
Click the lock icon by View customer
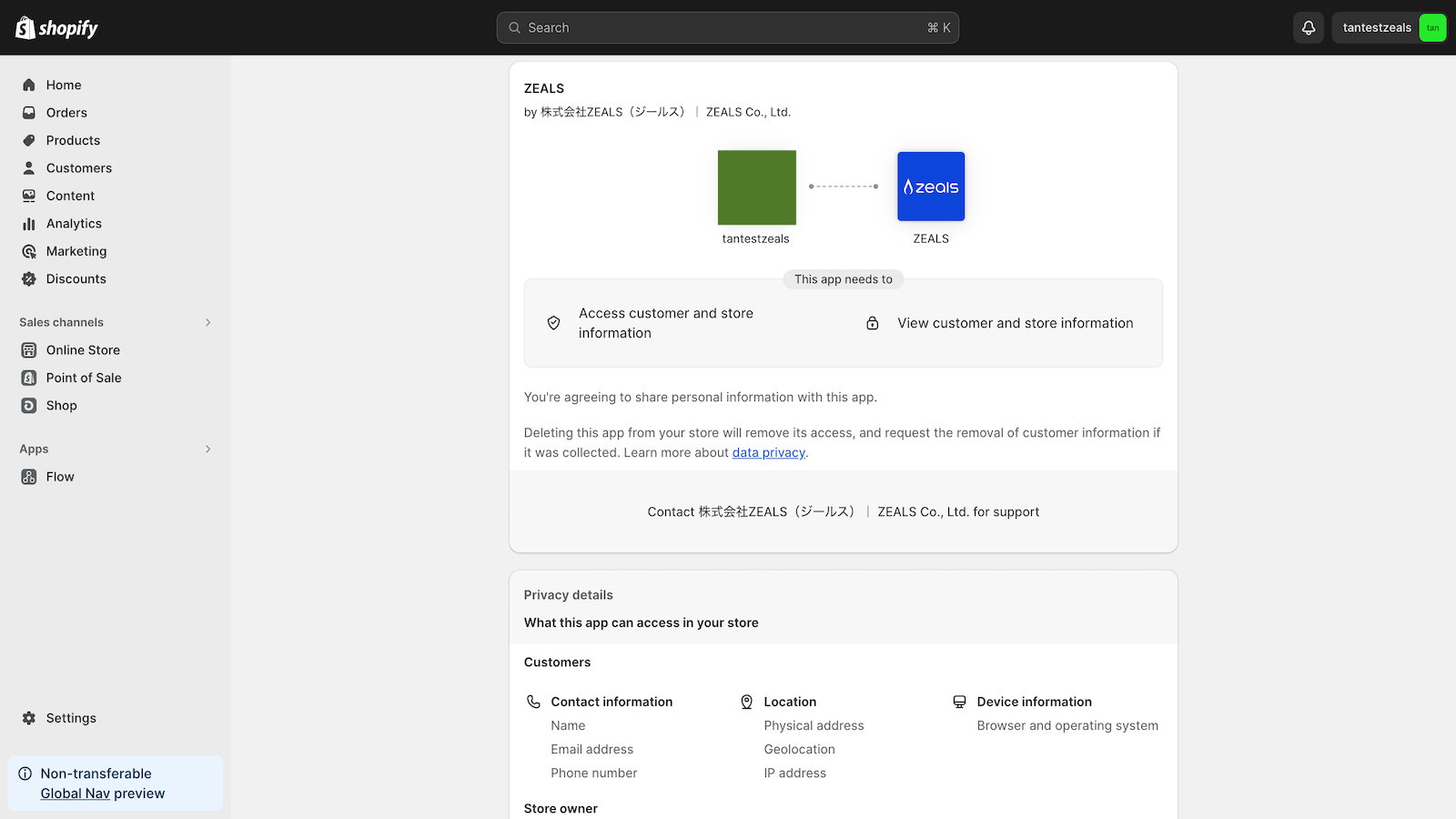873,323
